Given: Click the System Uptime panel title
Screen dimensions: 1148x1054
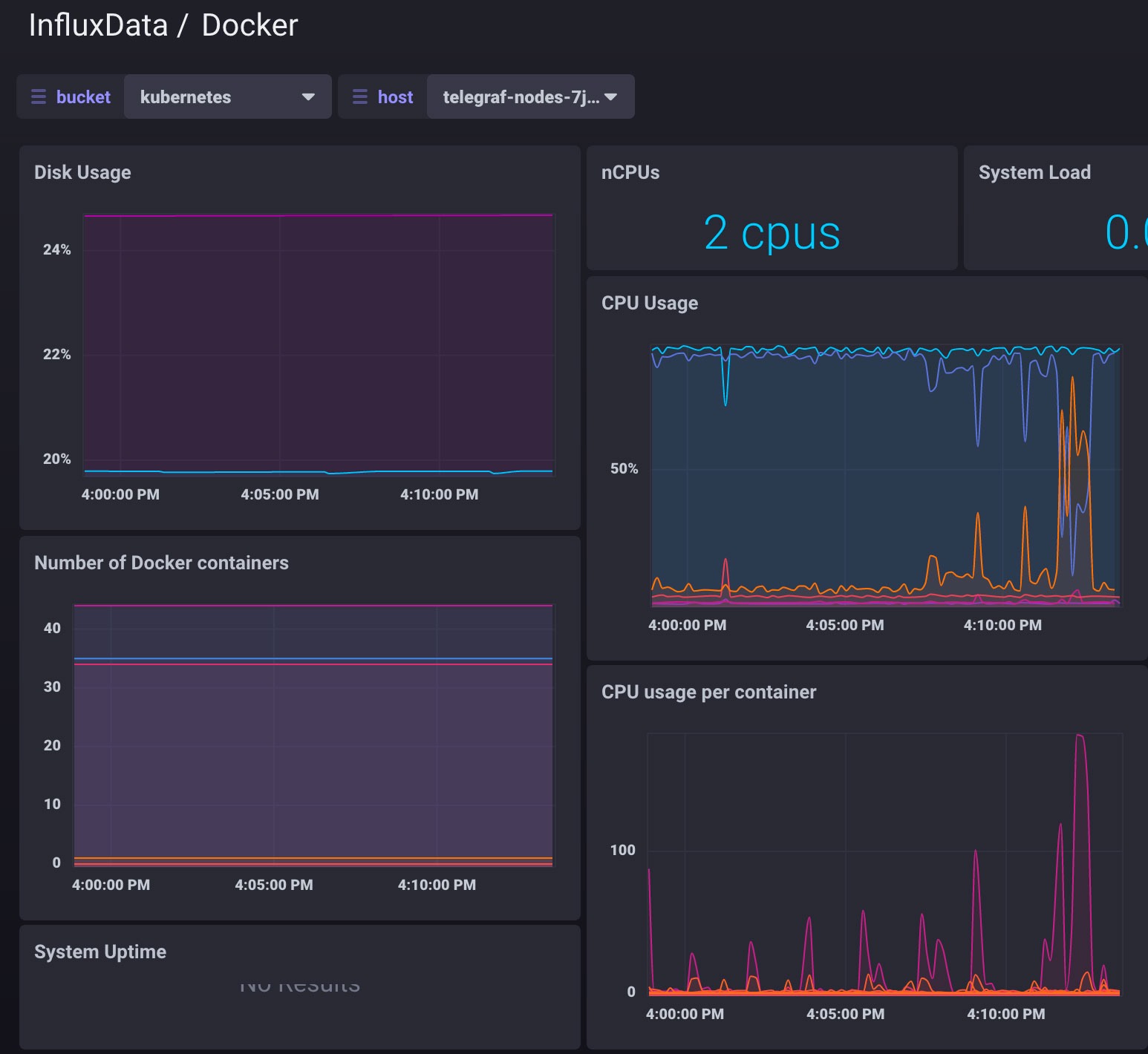Looking at the screenshot, I should pyautogui.click(x=100, y=952).
